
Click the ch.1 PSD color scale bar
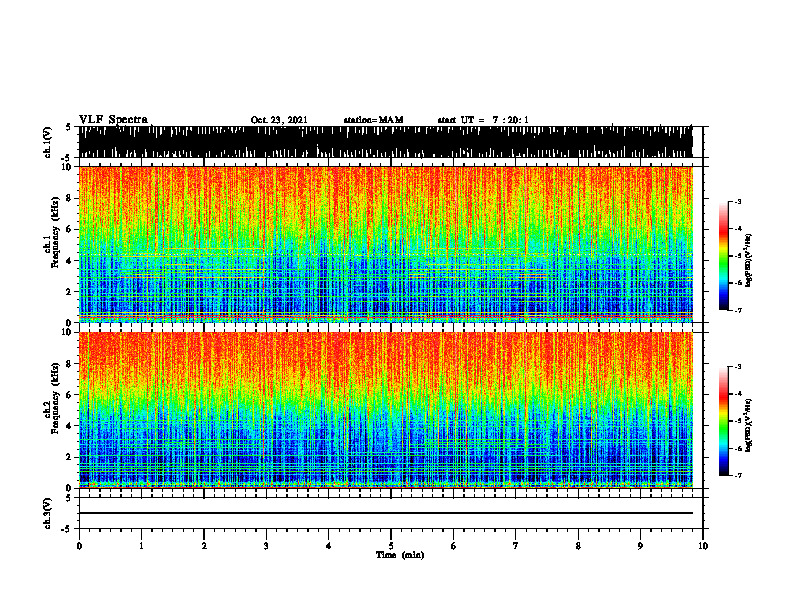pyautogui.click(x=723, y=256)
